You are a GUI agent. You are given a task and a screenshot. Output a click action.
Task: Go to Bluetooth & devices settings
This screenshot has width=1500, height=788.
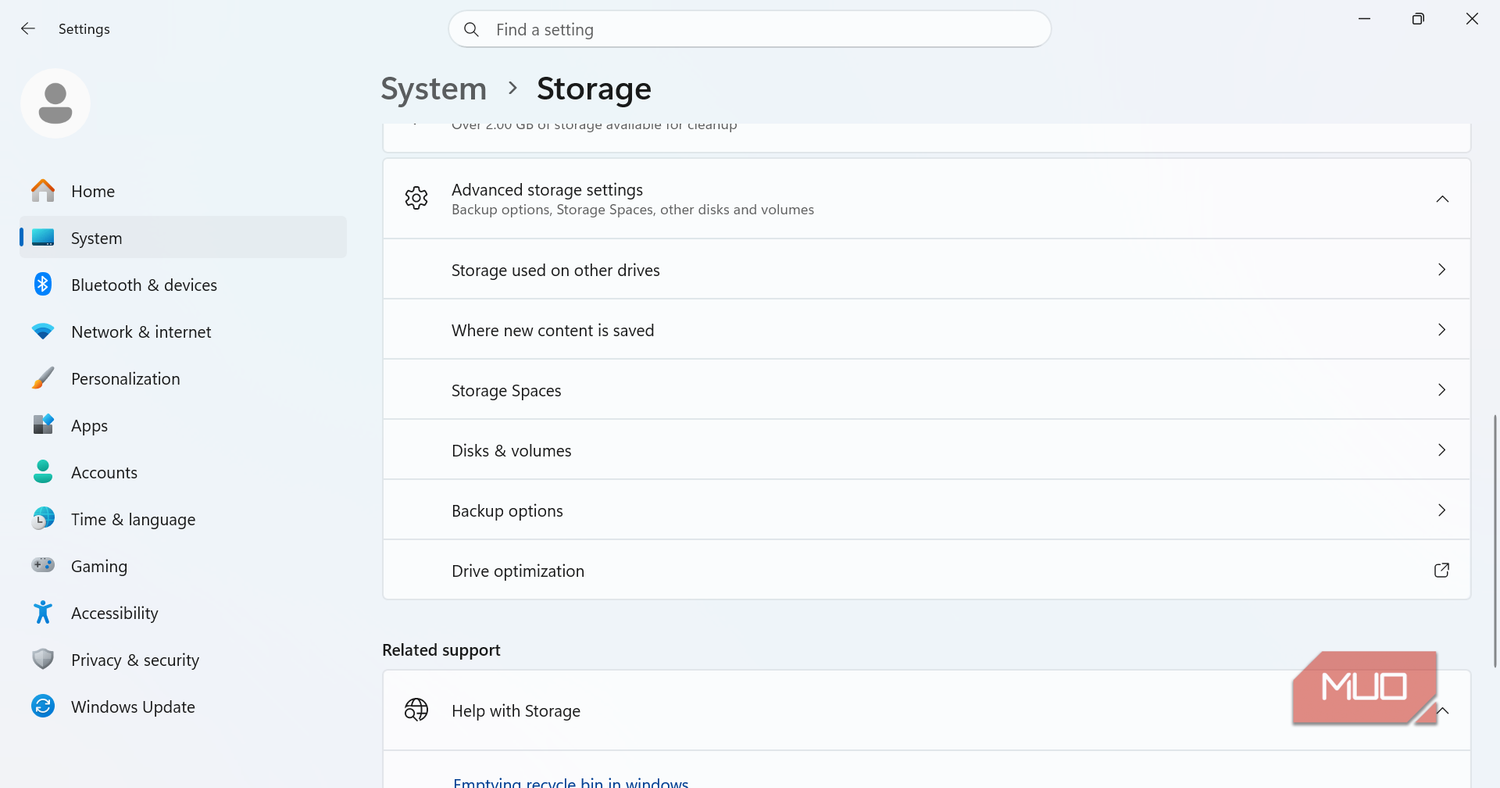point(183,285)
